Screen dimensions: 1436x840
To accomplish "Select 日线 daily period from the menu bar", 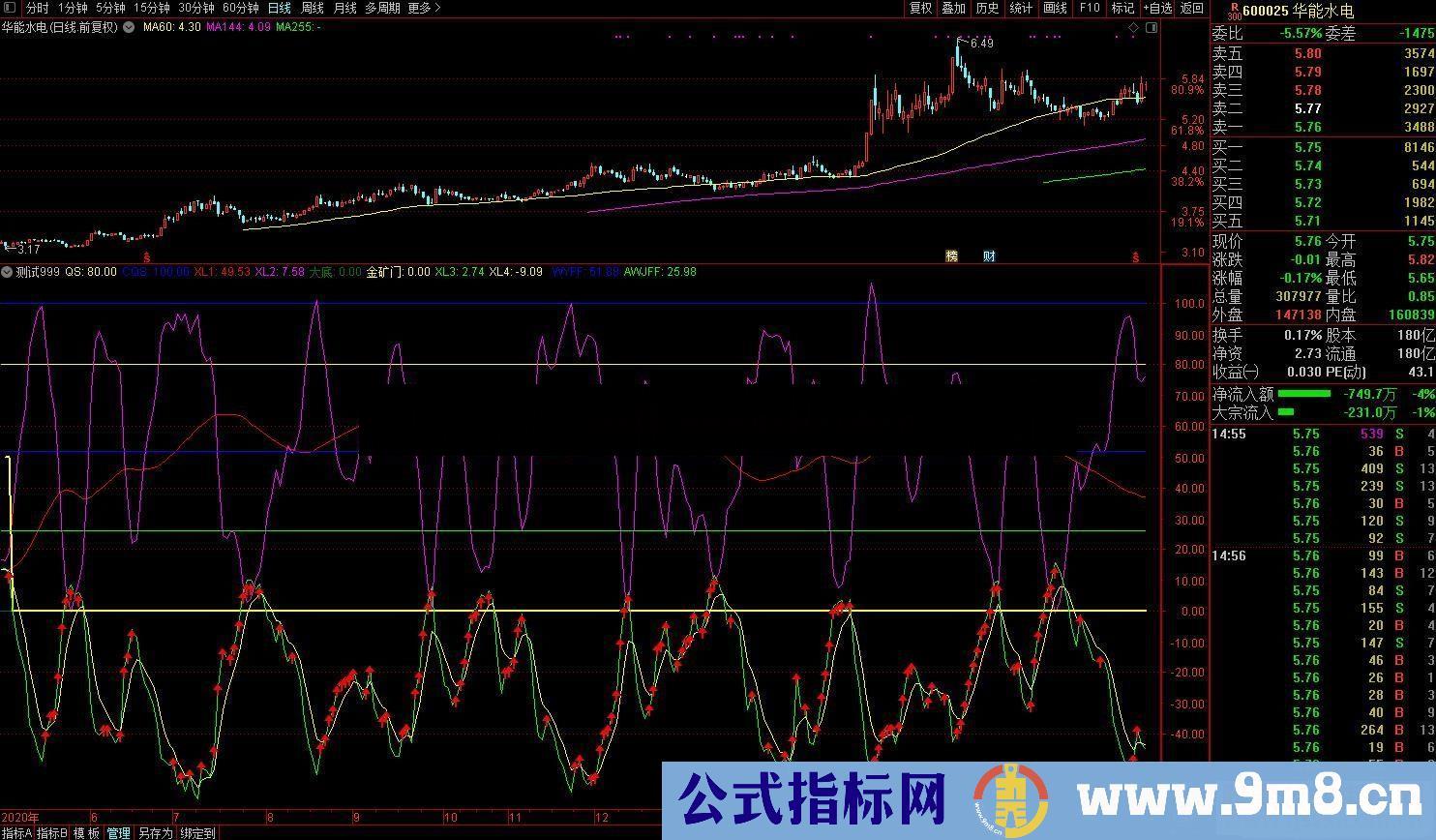I will [x=278, y=8].
